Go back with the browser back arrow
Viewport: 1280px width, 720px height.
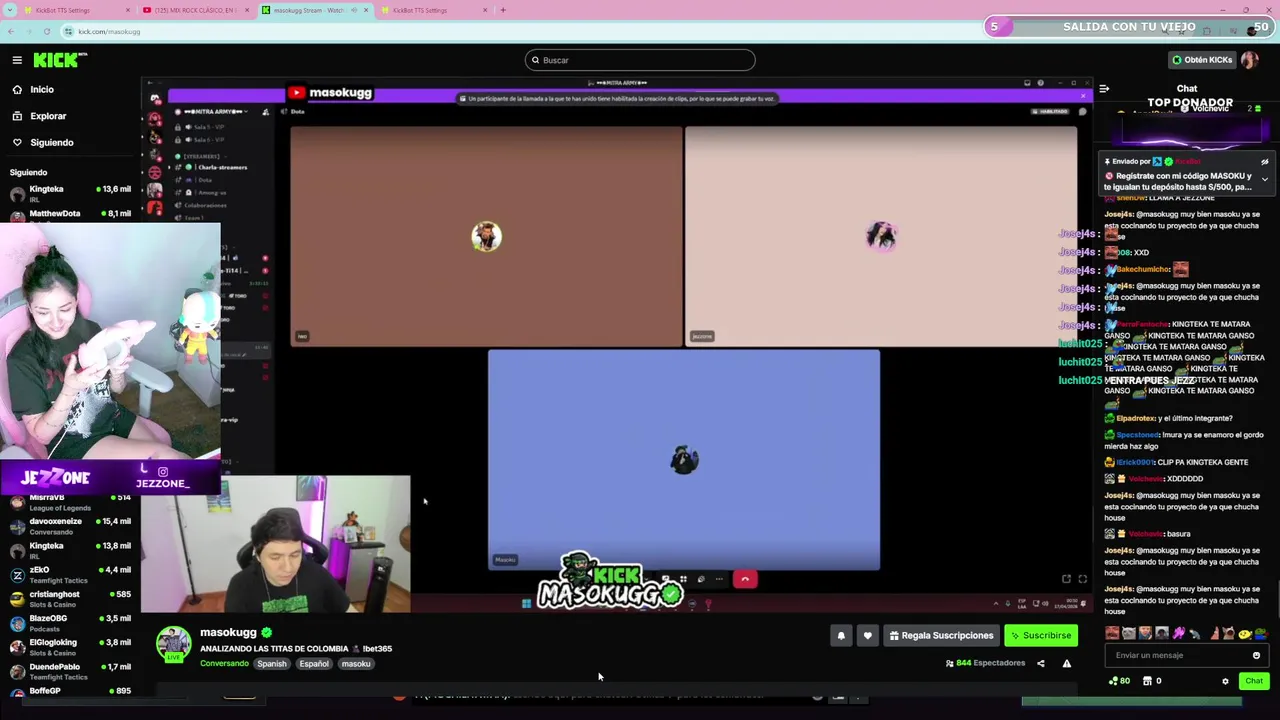pyautogui.click(x=10, y=31)
